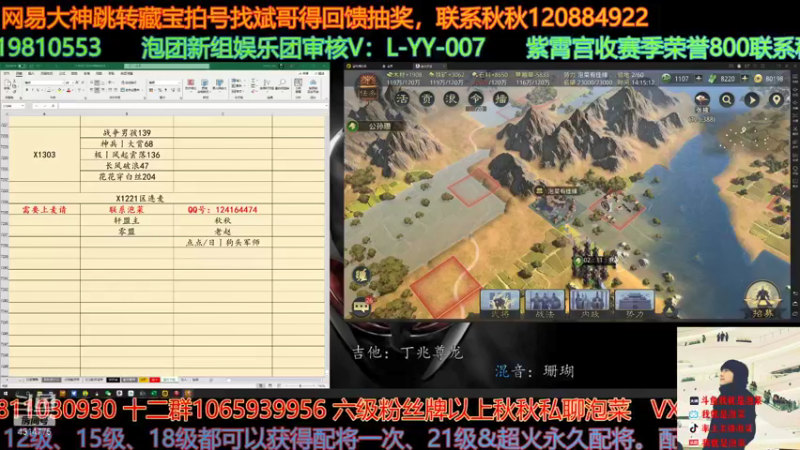This screenshot has height=450, width=800.
Task: Click the plus icon beside 8220 currency
Action: point(744,79)
